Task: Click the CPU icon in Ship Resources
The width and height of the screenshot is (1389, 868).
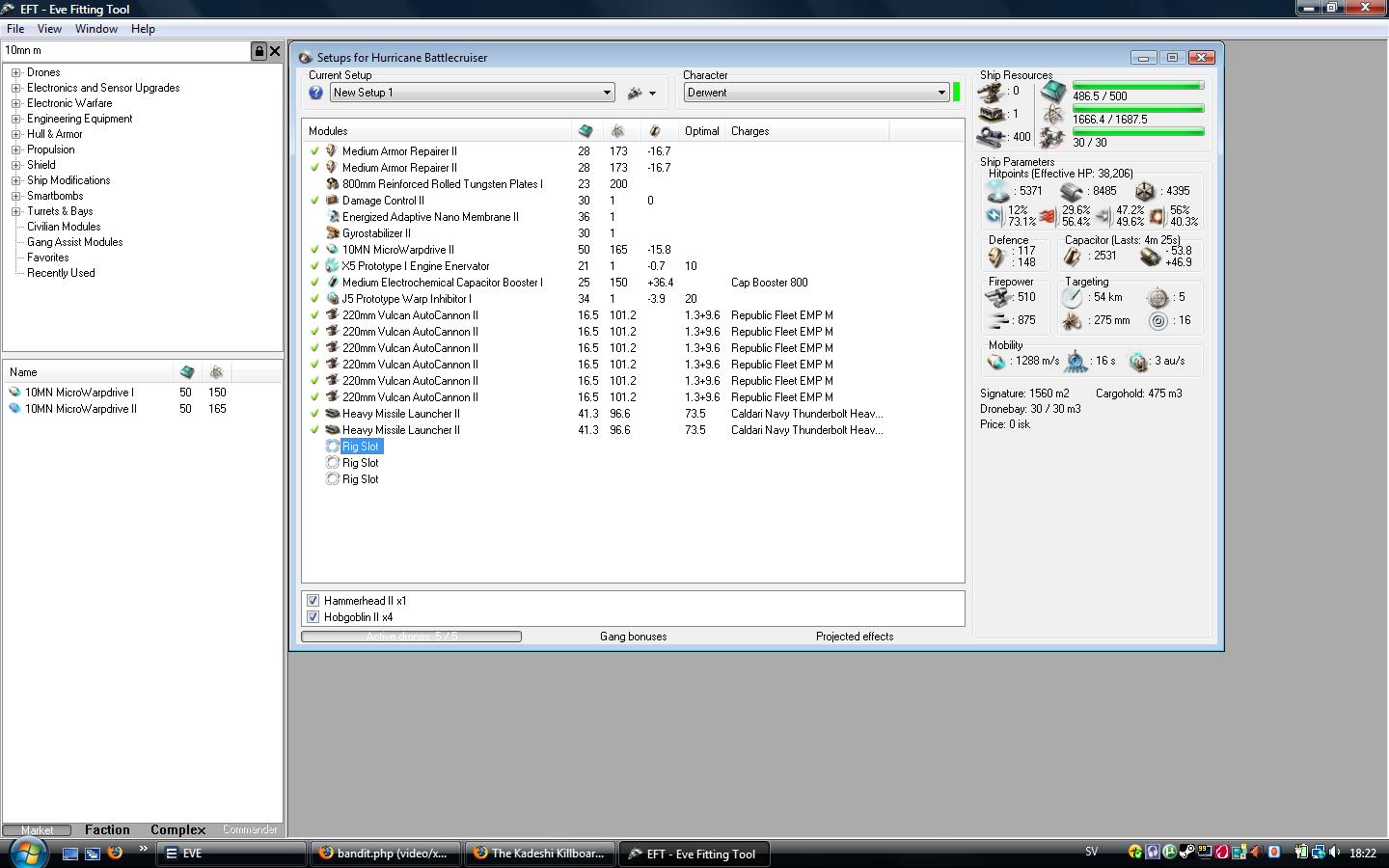Action: (1052, 92)
